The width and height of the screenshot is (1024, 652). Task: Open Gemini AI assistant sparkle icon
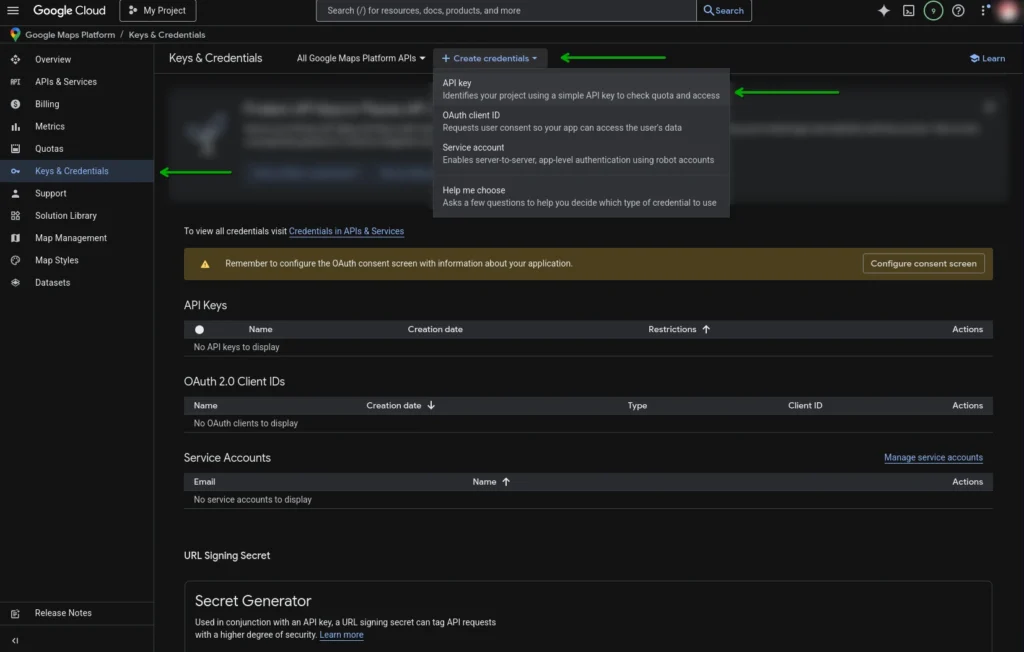pyautogui.click(x=883, y=11)
